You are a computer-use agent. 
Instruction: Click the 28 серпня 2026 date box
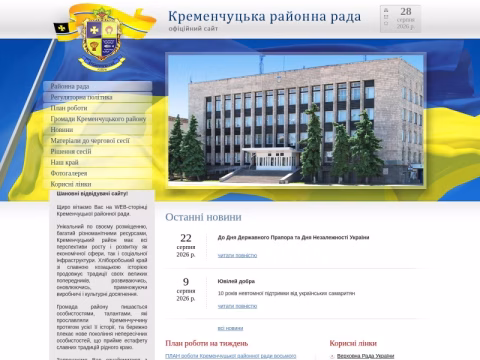pos(400,19)
